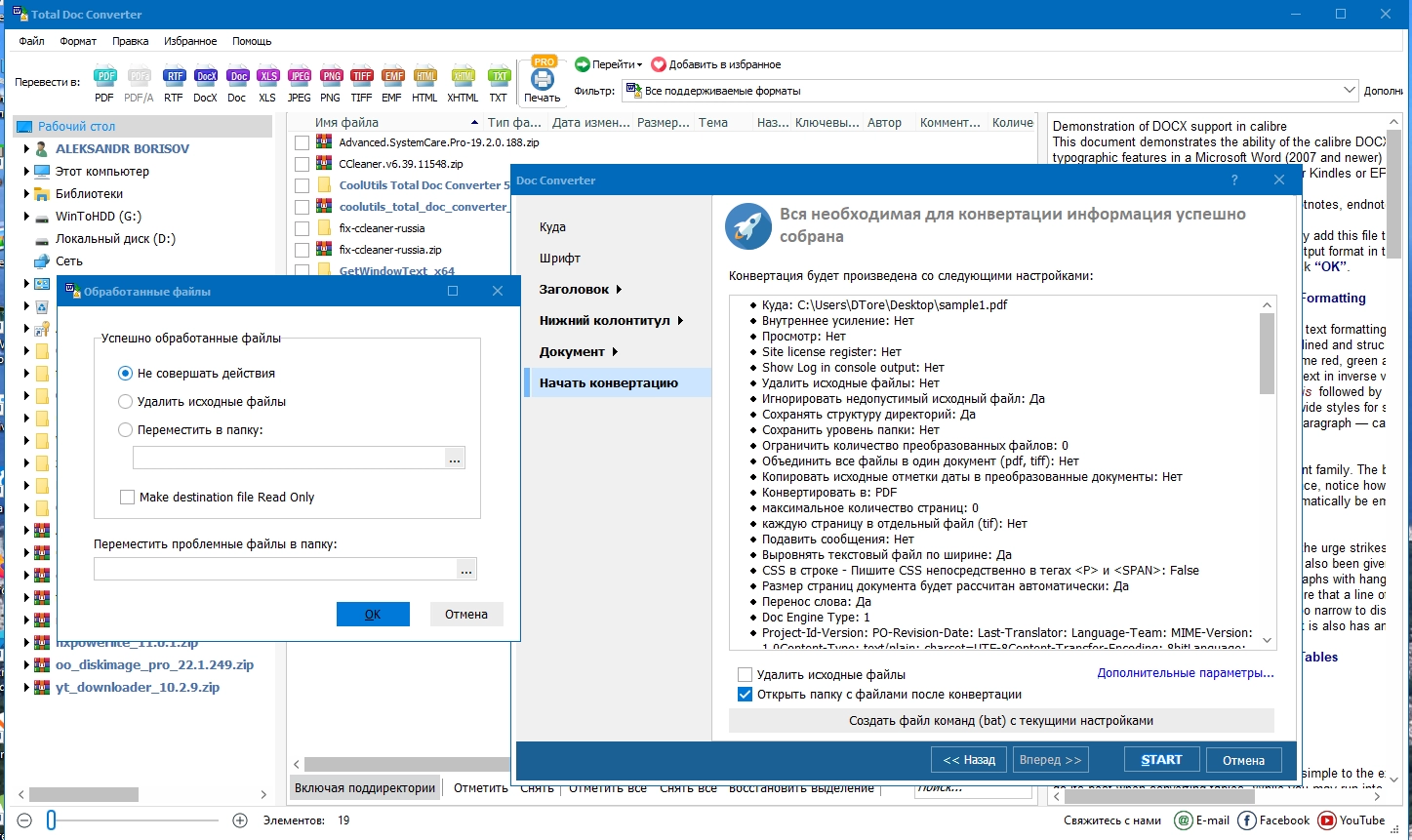The image size is (1412, 840).
Task: Click the folder tree horizontal scrollbar thumb
Action: tap(83, 794)
